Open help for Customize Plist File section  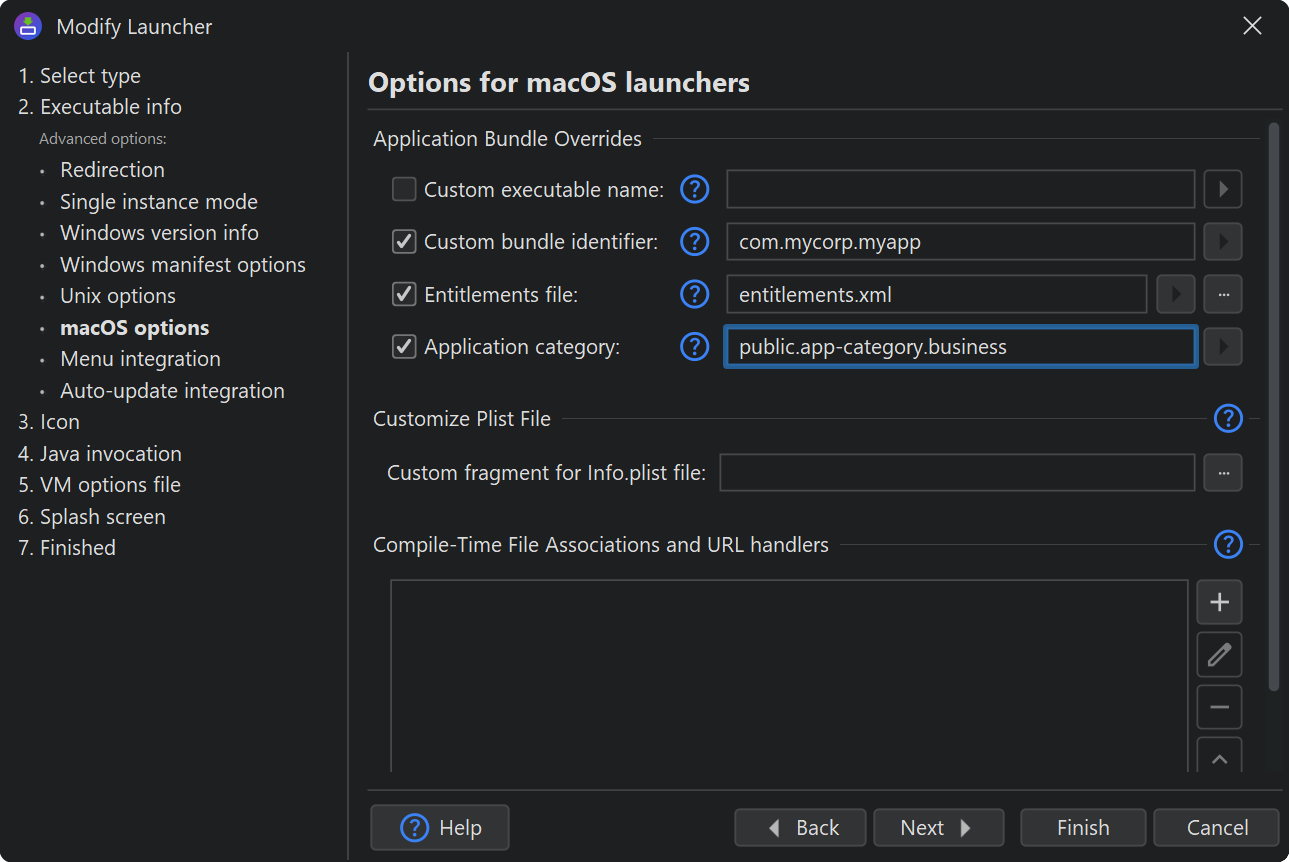point(1227,419)
